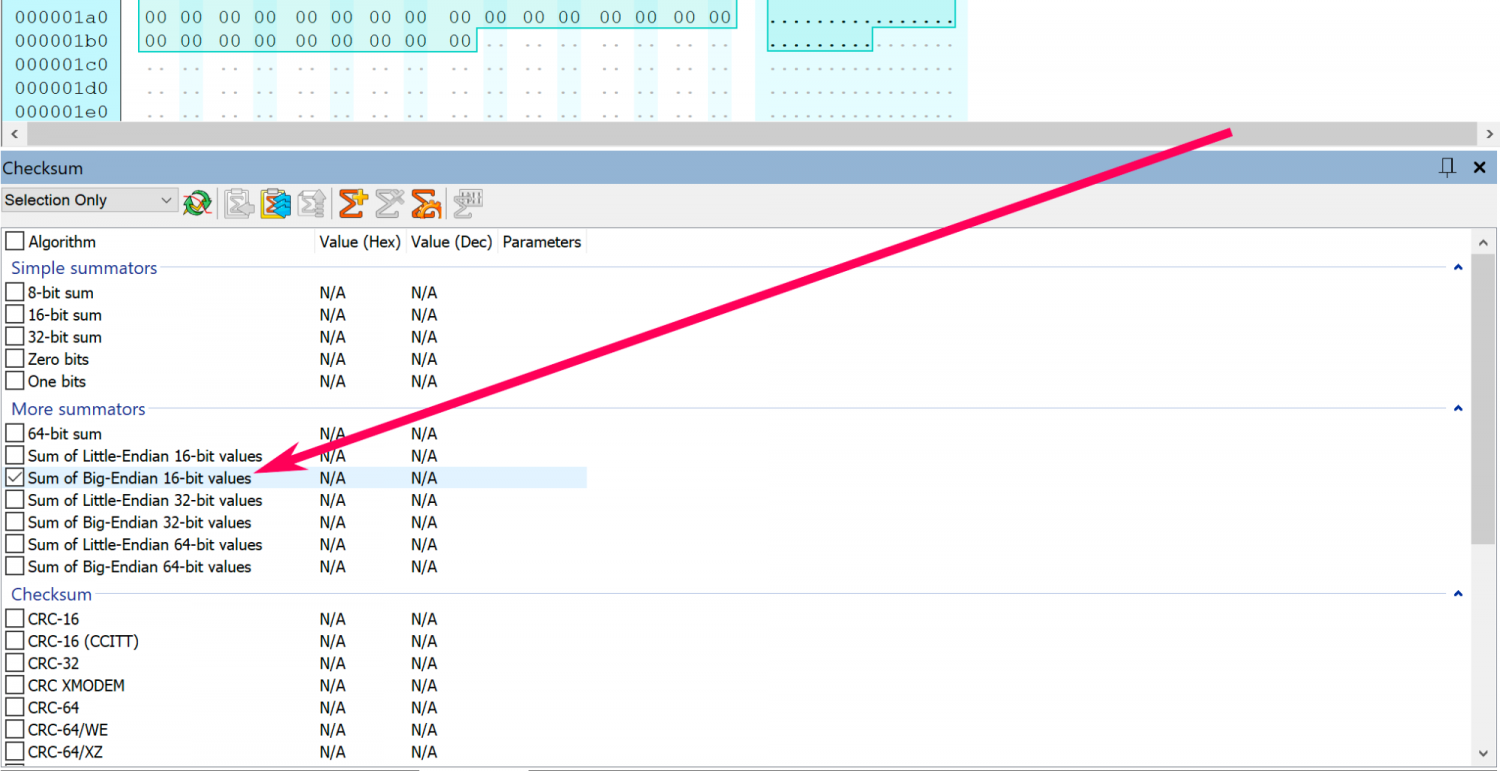
Task: Collapse the Simple summators group chevron
Action: point(1458,267)
